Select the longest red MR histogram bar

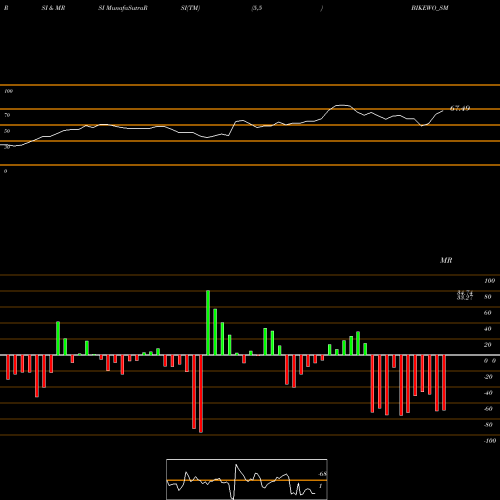click(201, 394)
